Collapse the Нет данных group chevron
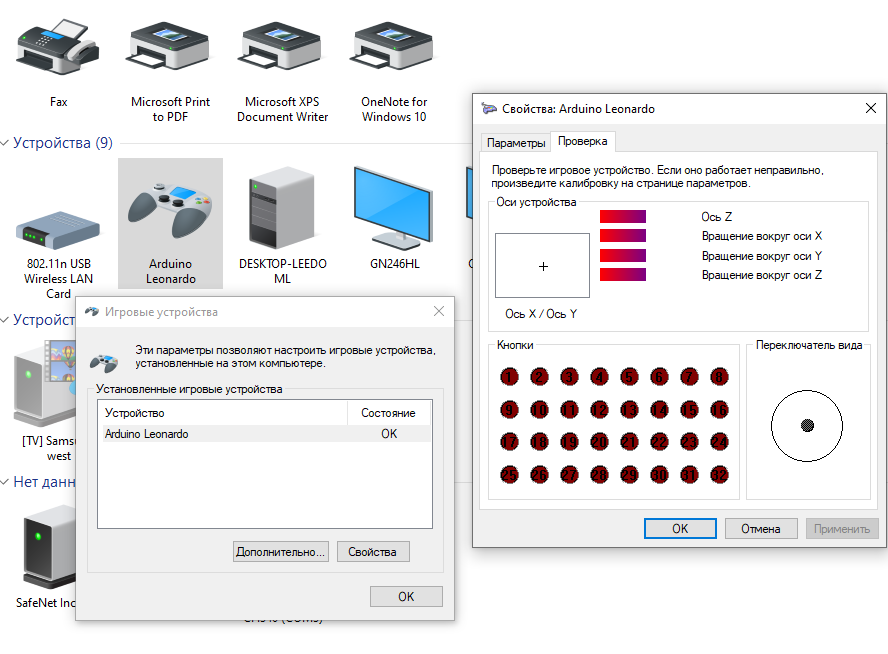The height and width of the screenshot is (654, 888). 6,482
